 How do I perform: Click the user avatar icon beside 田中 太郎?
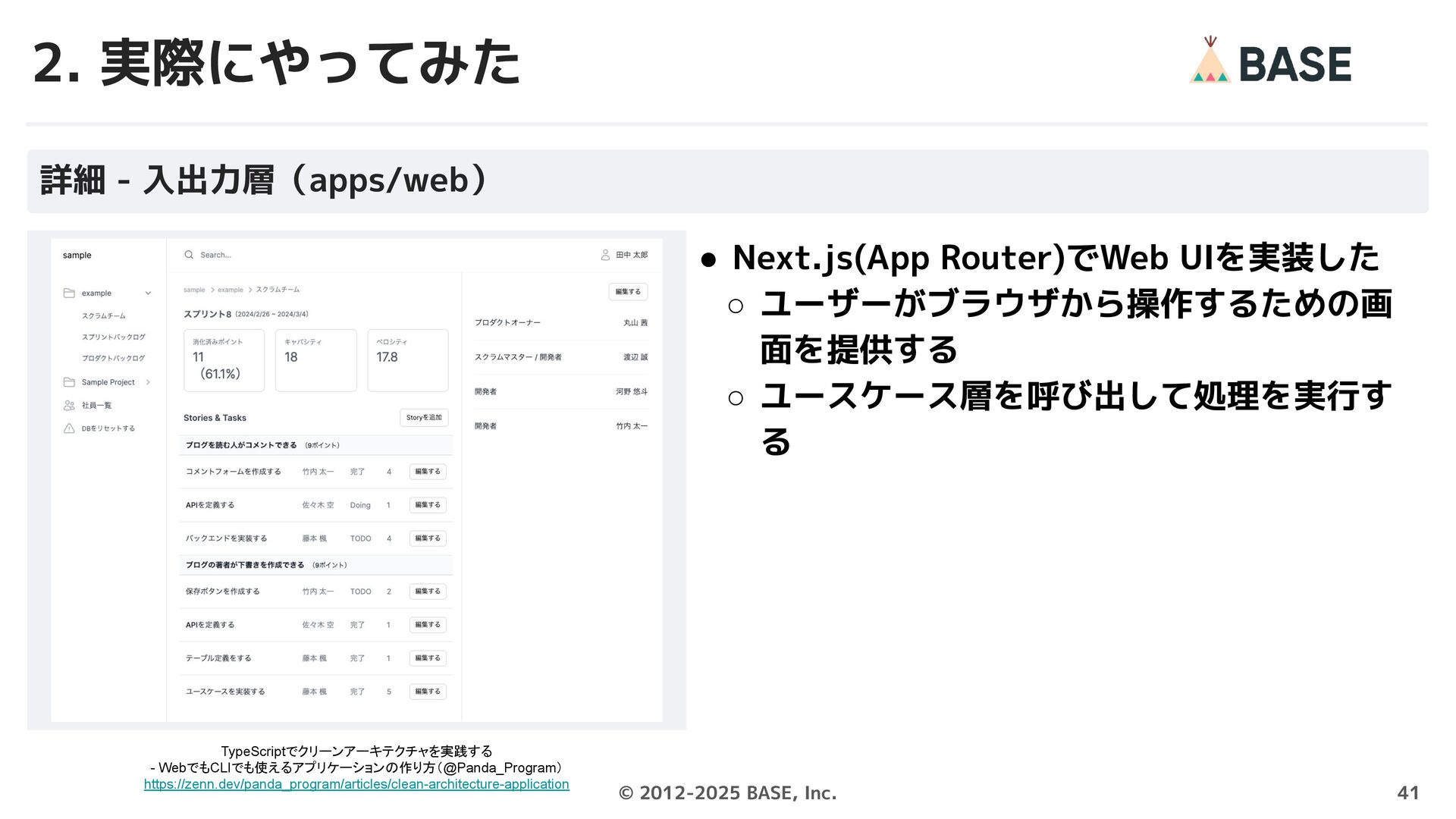click(x=605, y=255)
